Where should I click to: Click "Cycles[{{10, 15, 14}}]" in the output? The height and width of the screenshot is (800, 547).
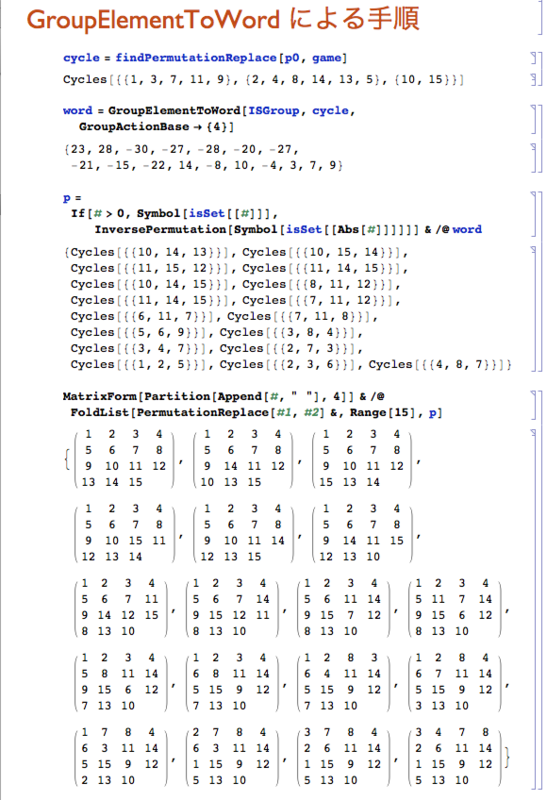[321, 252]
